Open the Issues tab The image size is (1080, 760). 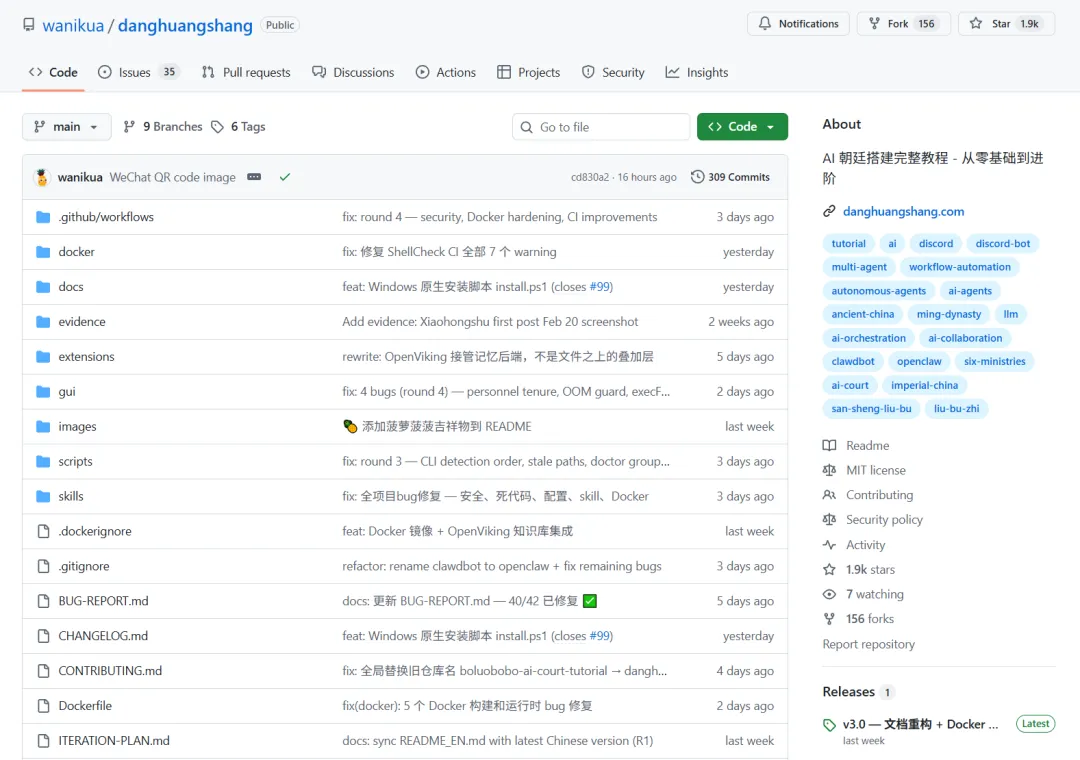point(138,72)
